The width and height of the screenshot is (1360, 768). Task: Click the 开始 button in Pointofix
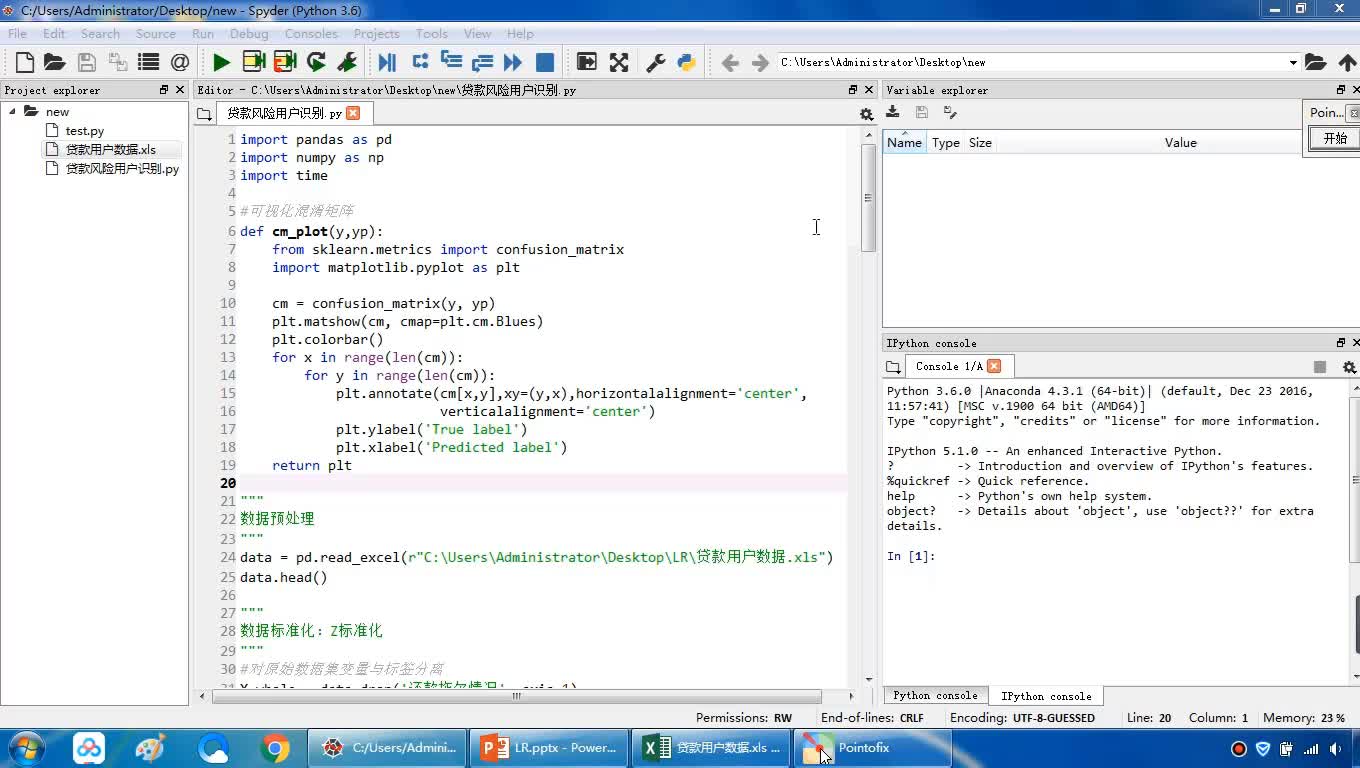(x=1335, y=139)
